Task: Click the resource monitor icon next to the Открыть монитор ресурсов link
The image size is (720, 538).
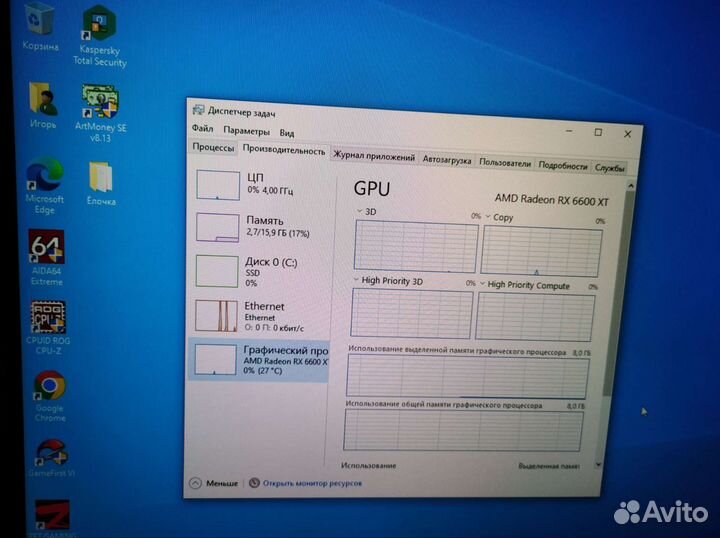Action: pyautogui.click(x=254, y=483)
